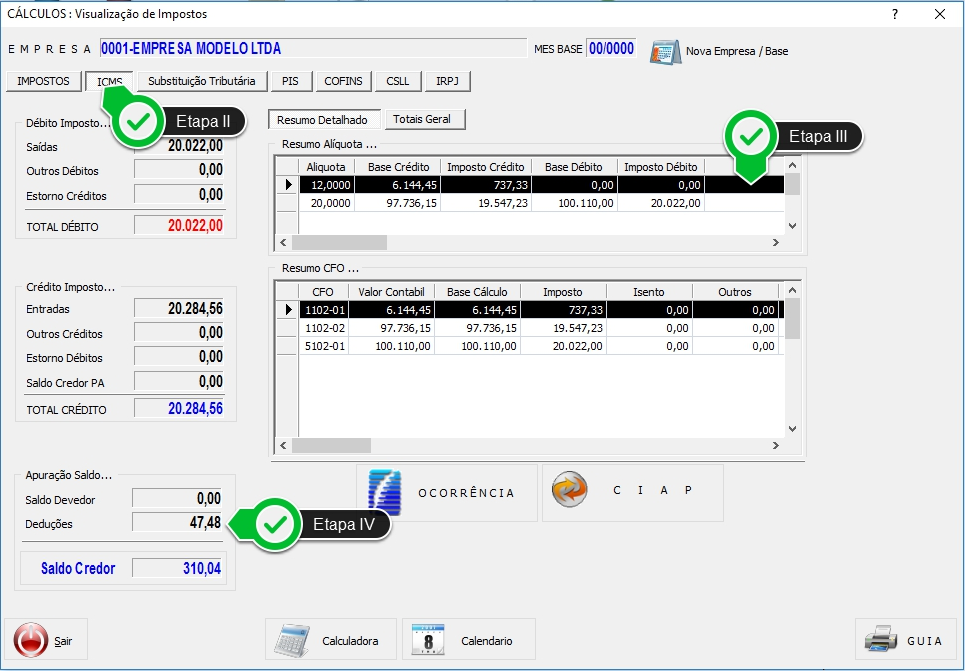Switch to the IRPJ tab

(447, 81)
